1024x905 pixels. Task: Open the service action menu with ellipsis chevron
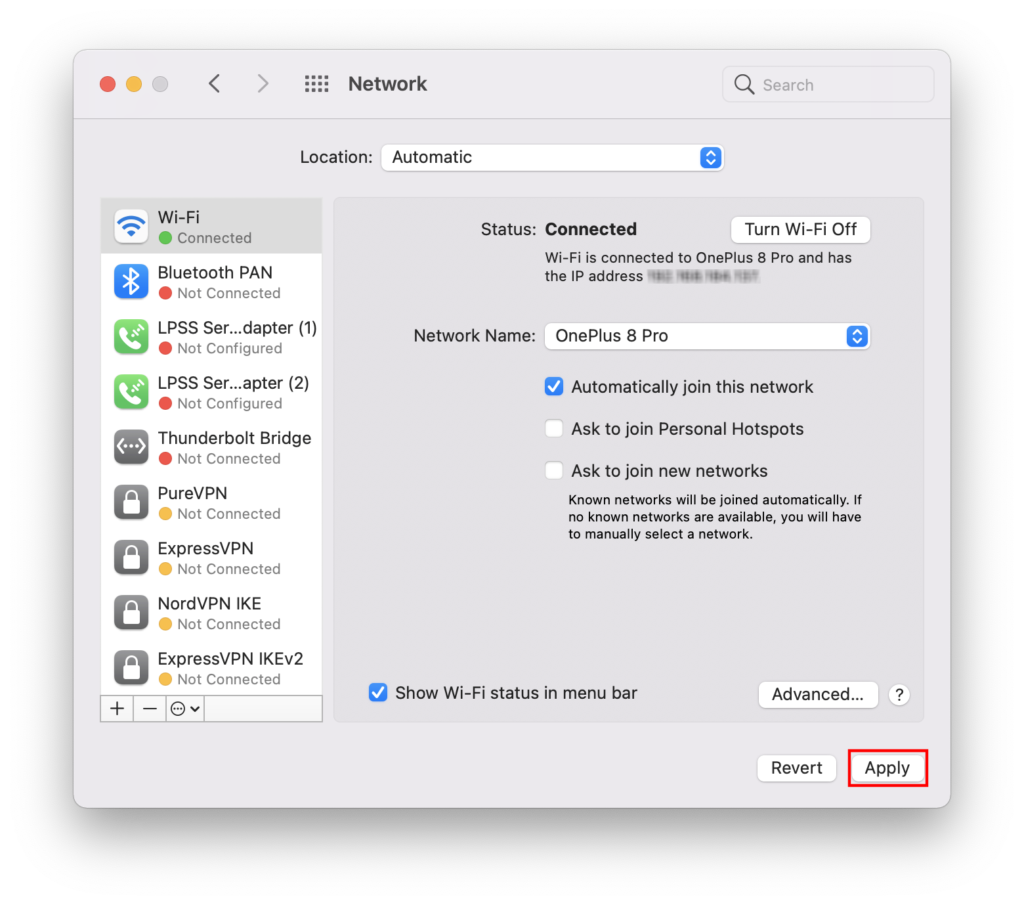click(185, 708)
